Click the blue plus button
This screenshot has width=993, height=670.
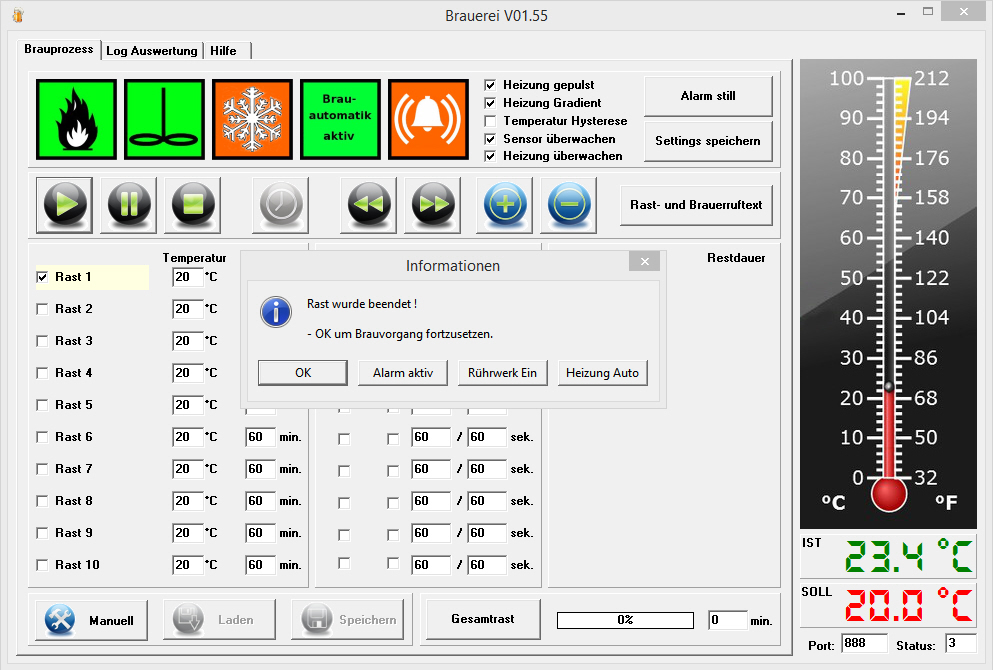coord(504,205)
